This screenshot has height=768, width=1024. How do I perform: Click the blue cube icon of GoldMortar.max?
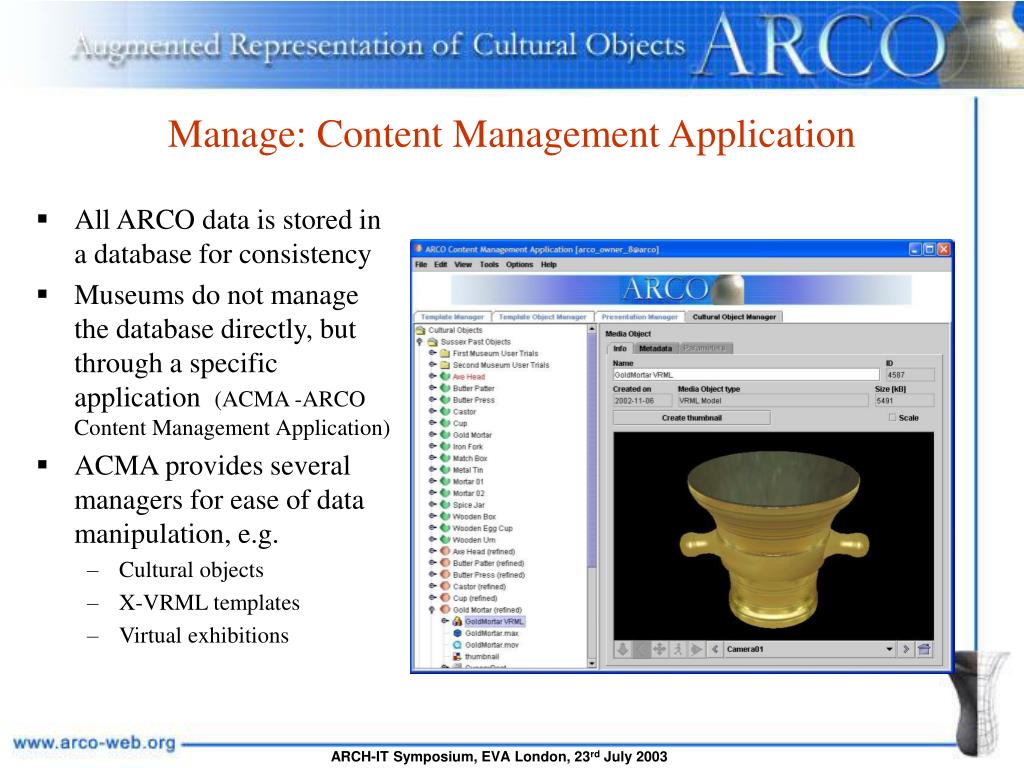pyautogui.click(x=457, y=633)
